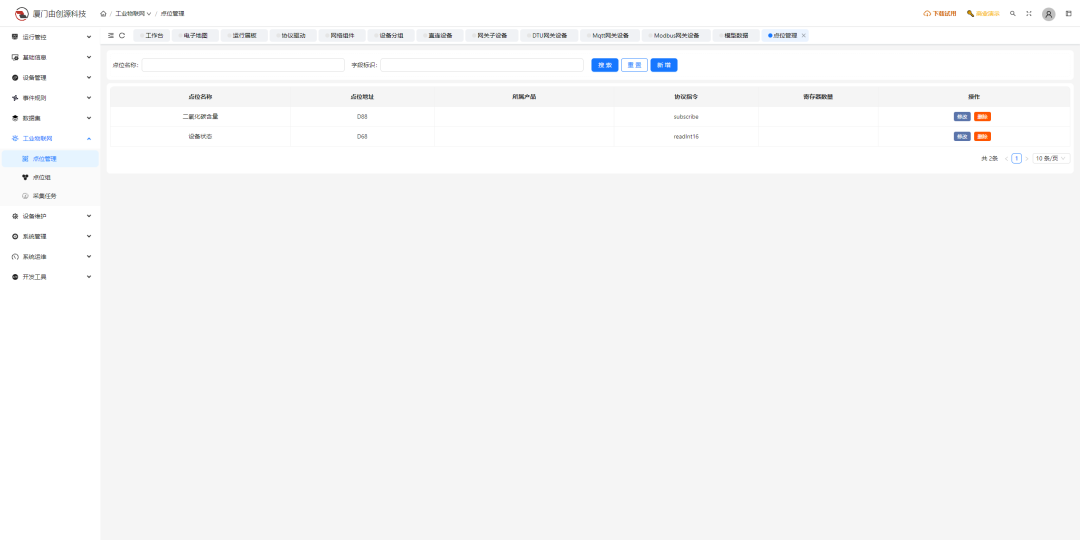Collapse the sidebar with the hamburger icon
1080x540 pixels.
(111, 35)
